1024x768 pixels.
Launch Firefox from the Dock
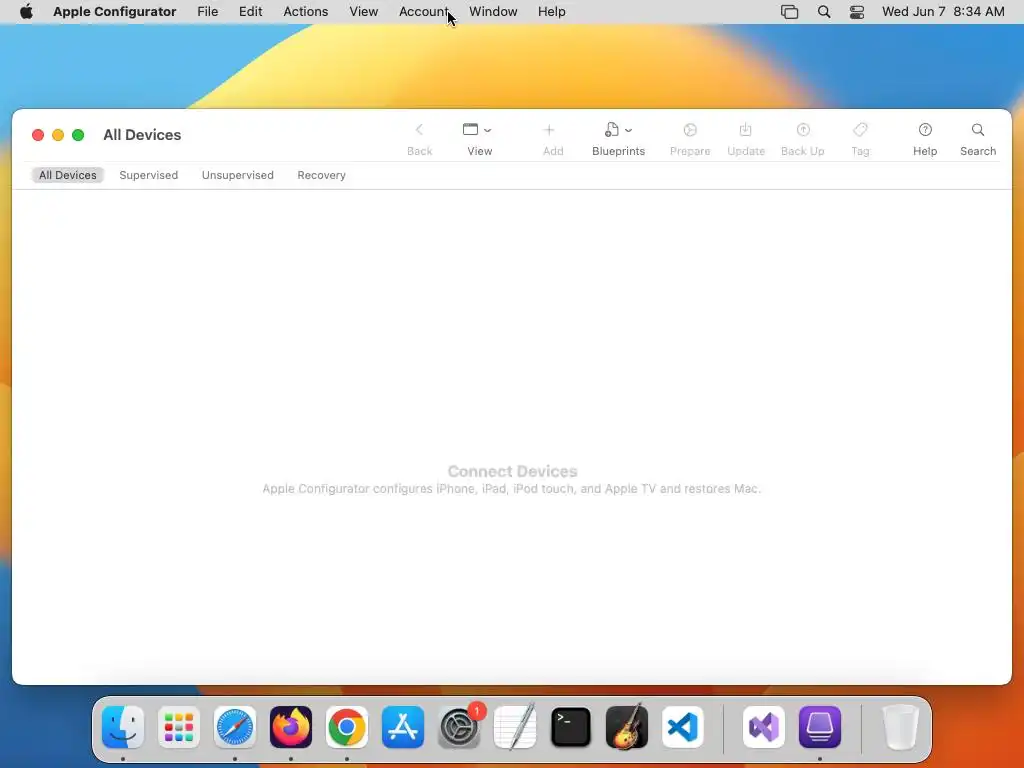tap(291, 727)
